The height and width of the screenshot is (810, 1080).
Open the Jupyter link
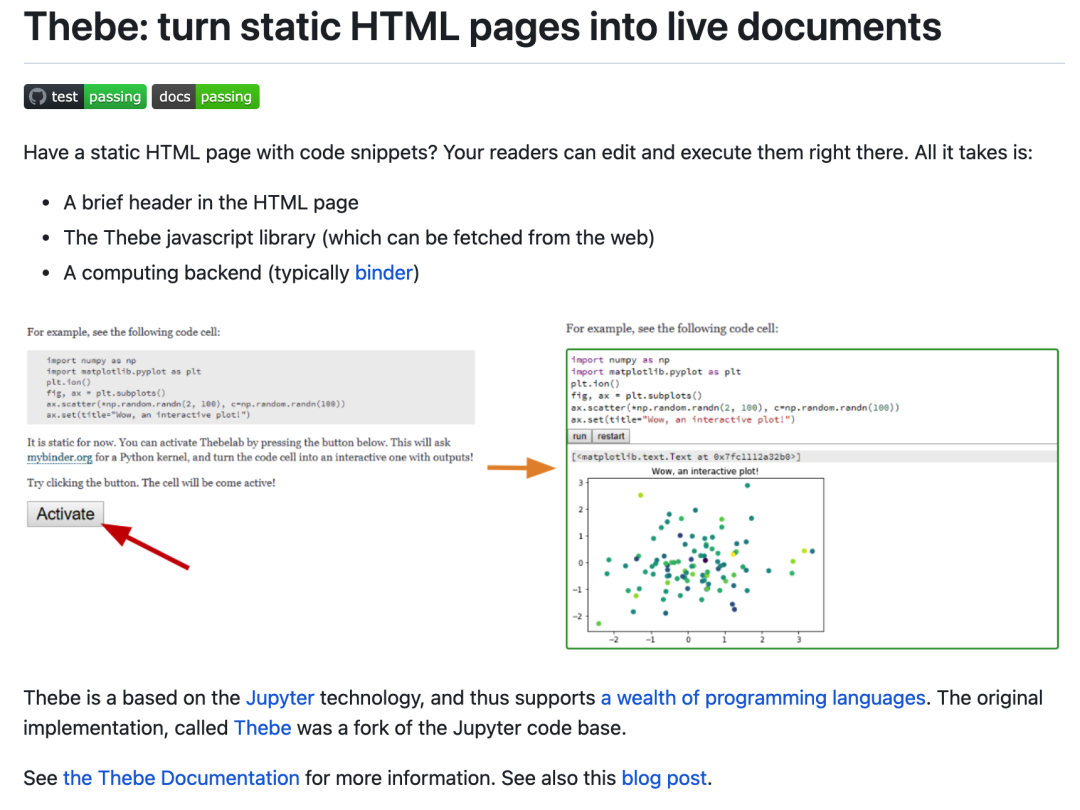click(280, 698)
